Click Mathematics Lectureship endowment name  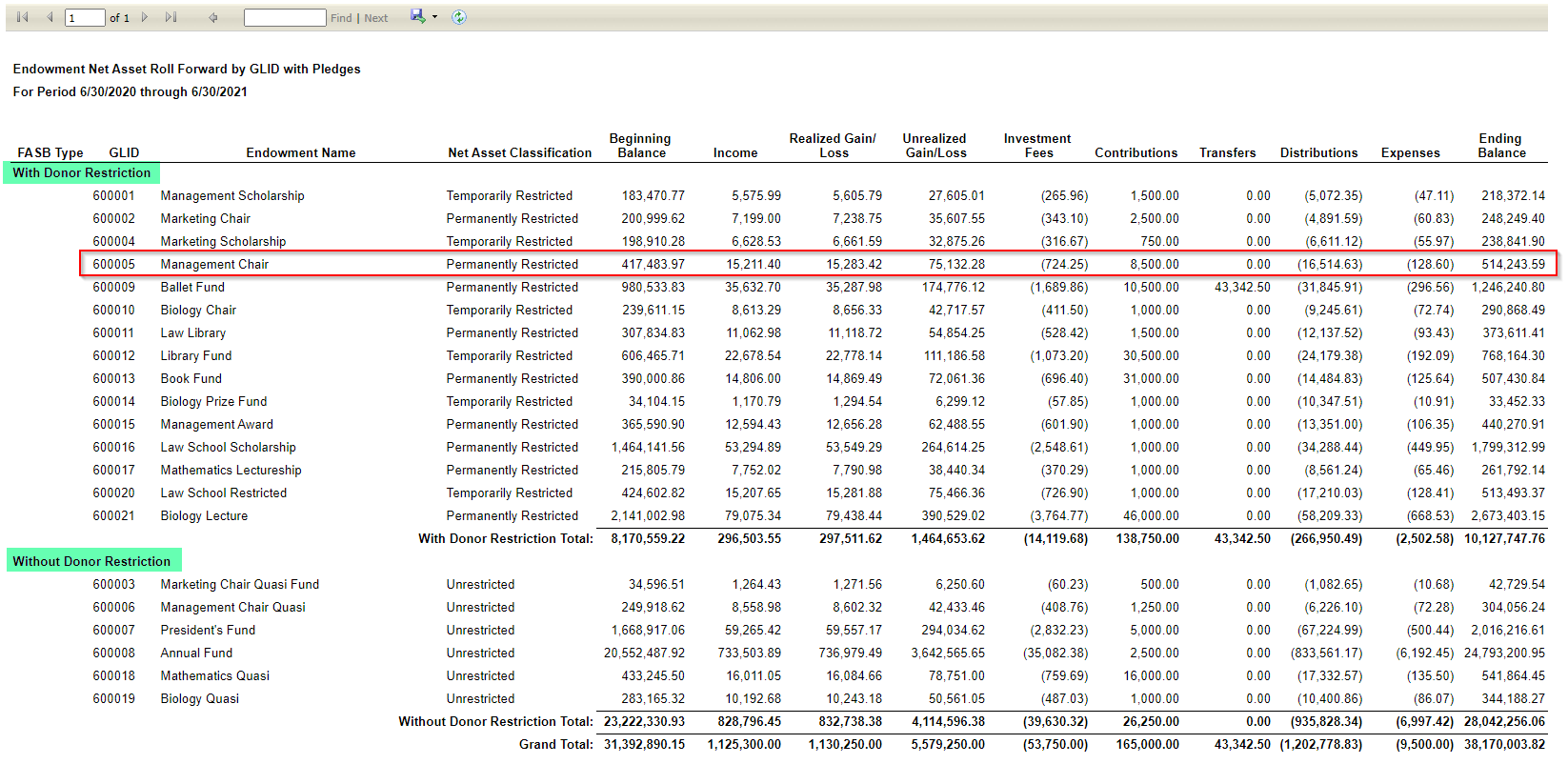(231, 470)
